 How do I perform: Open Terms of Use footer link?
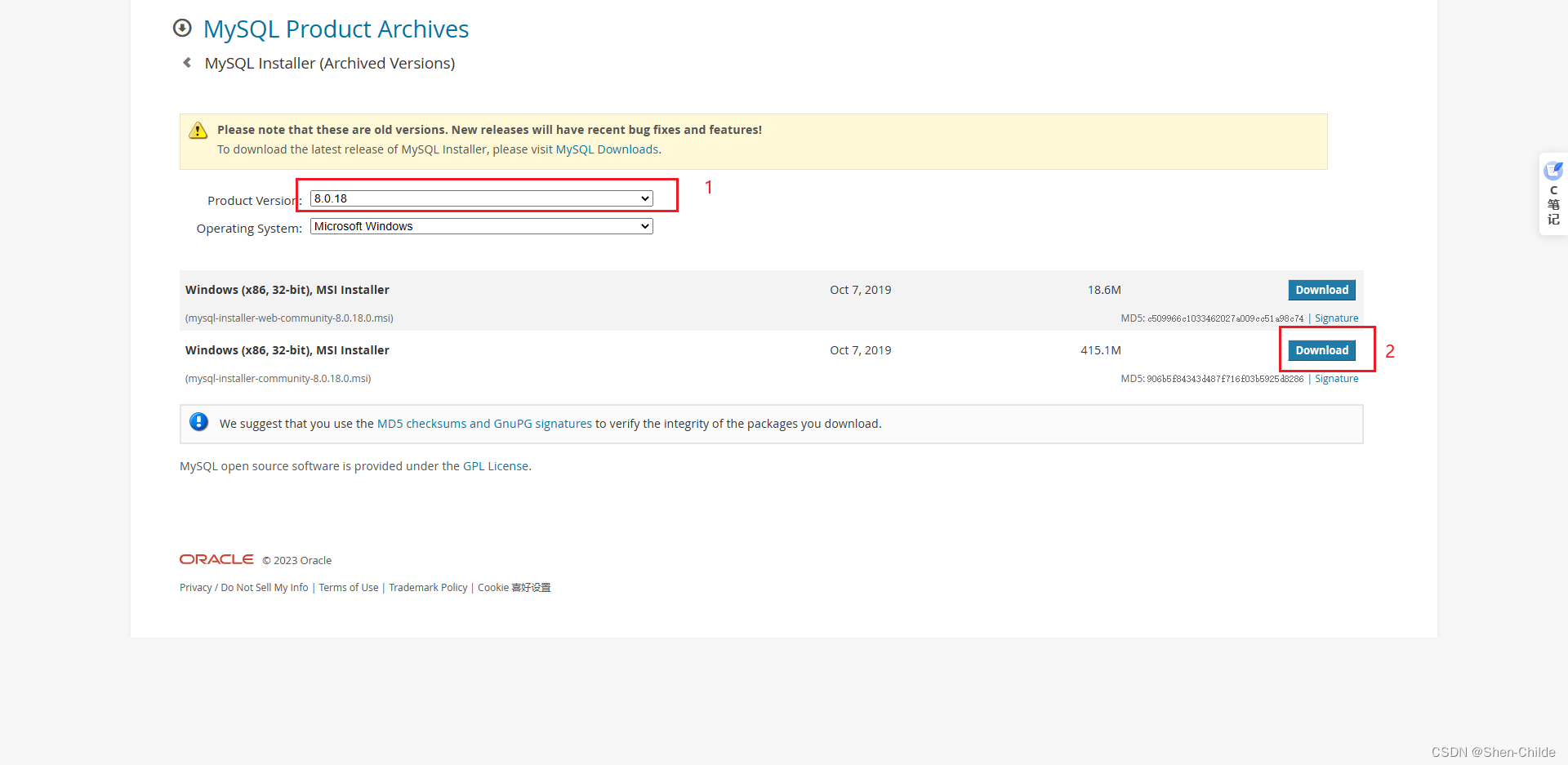(349, 588)
